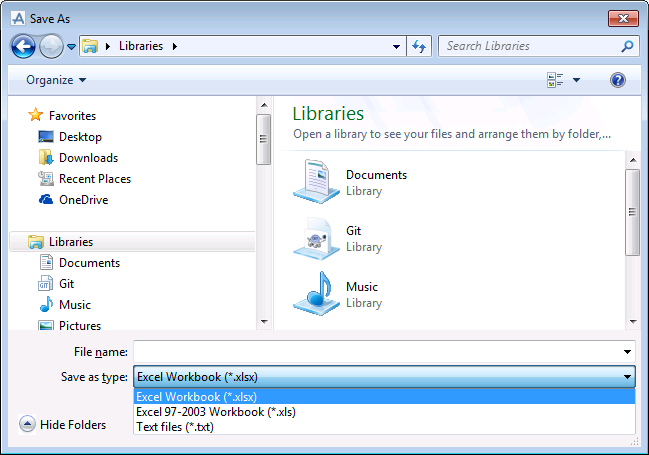Viewport: 649px width, 455px height.
Task: Click the change view icon
Action: pyautogui.click(x=555, y=80)
